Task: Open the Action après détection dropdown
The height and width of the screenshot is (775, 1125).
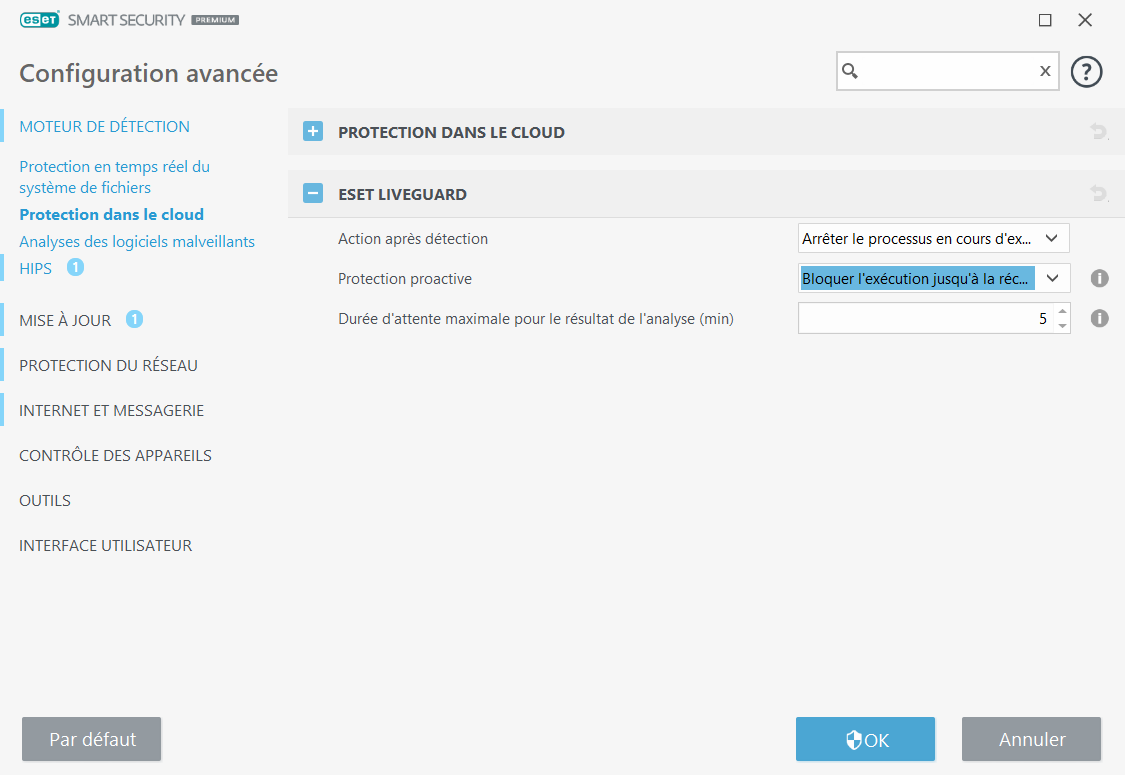Action: [x=933, y=238]
